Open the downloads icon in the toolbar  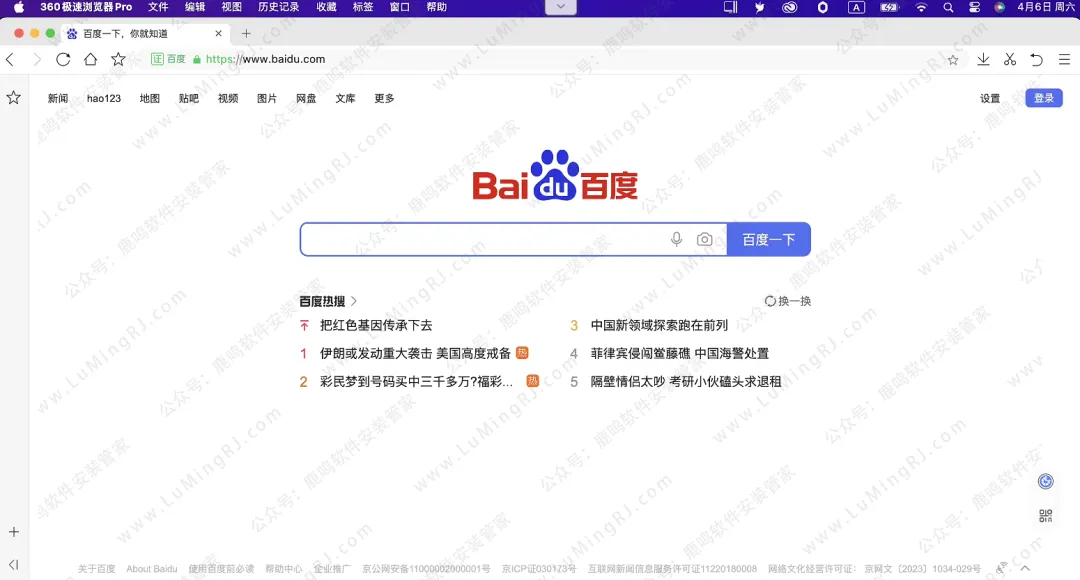983,59
